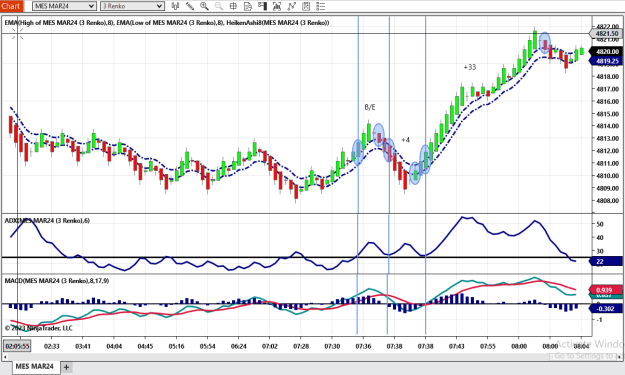The height and width of the screenshot is (375, 625).
Task: Click the black 4820.00 current price marker
Action: tap(607, 51)
